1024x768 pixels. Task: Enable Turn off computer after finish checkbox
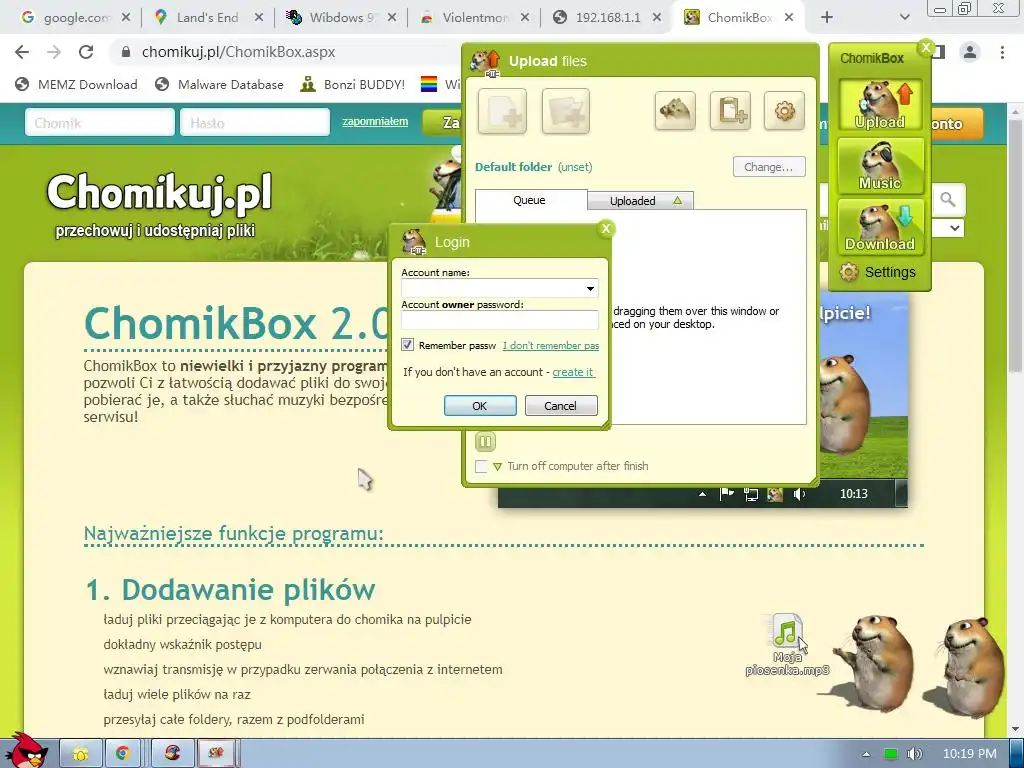coord(481,466)
